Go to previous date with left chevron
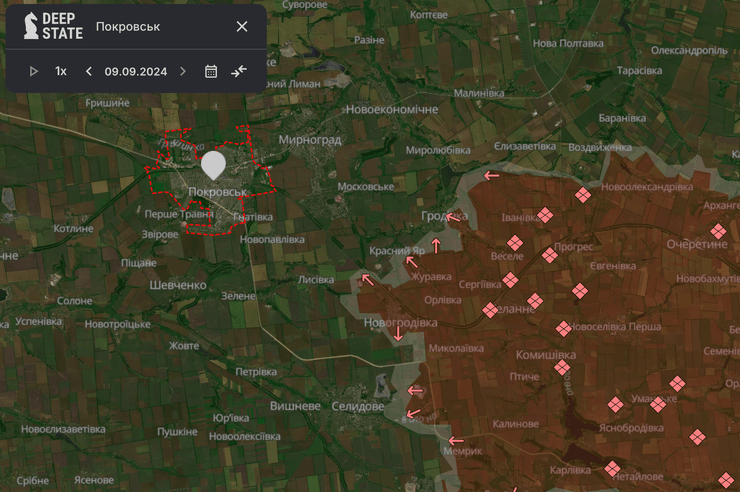 (x=89, y=71)
